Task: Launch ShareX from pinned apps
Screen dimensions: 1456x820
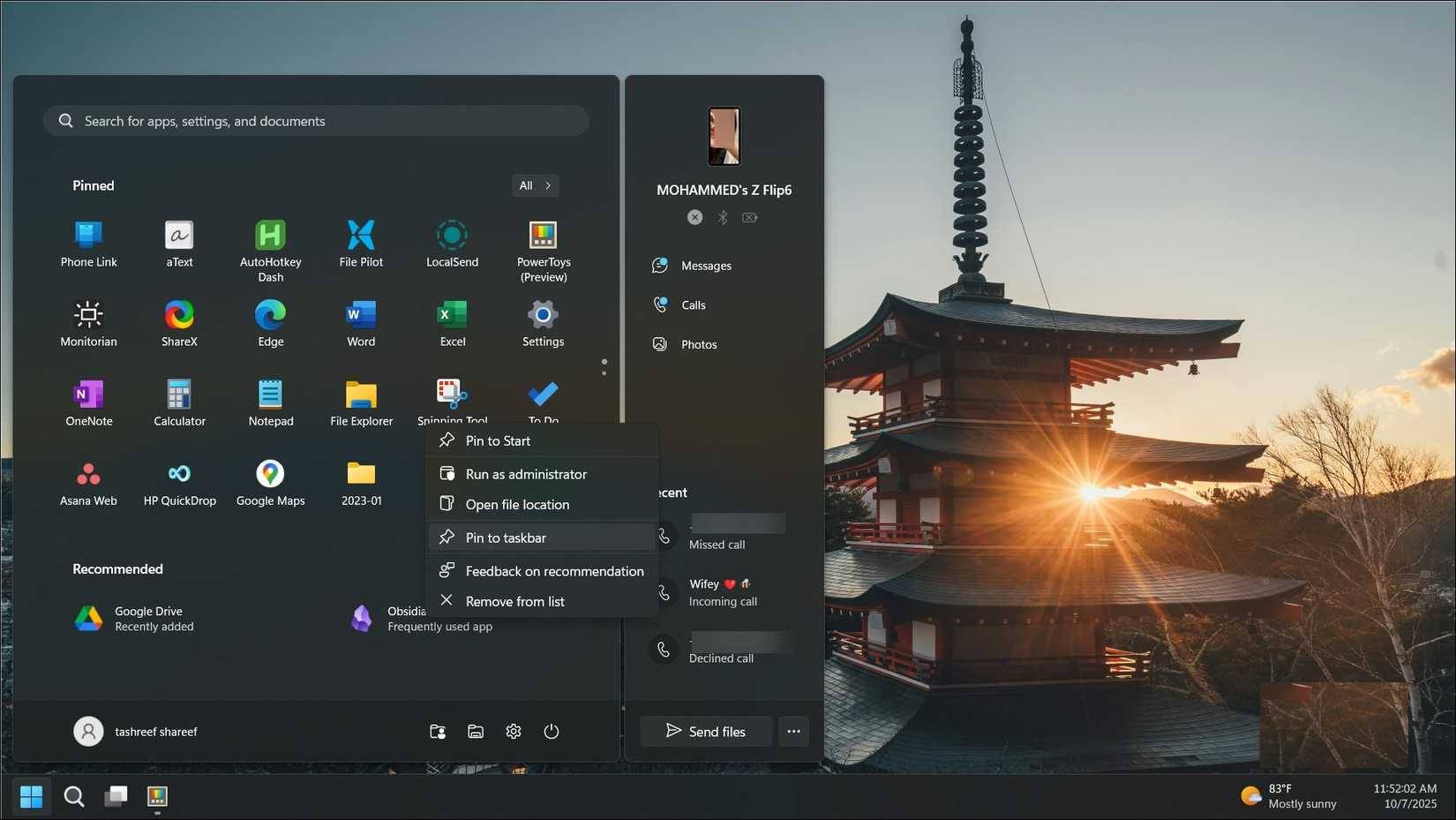Action: pos(179,322)
